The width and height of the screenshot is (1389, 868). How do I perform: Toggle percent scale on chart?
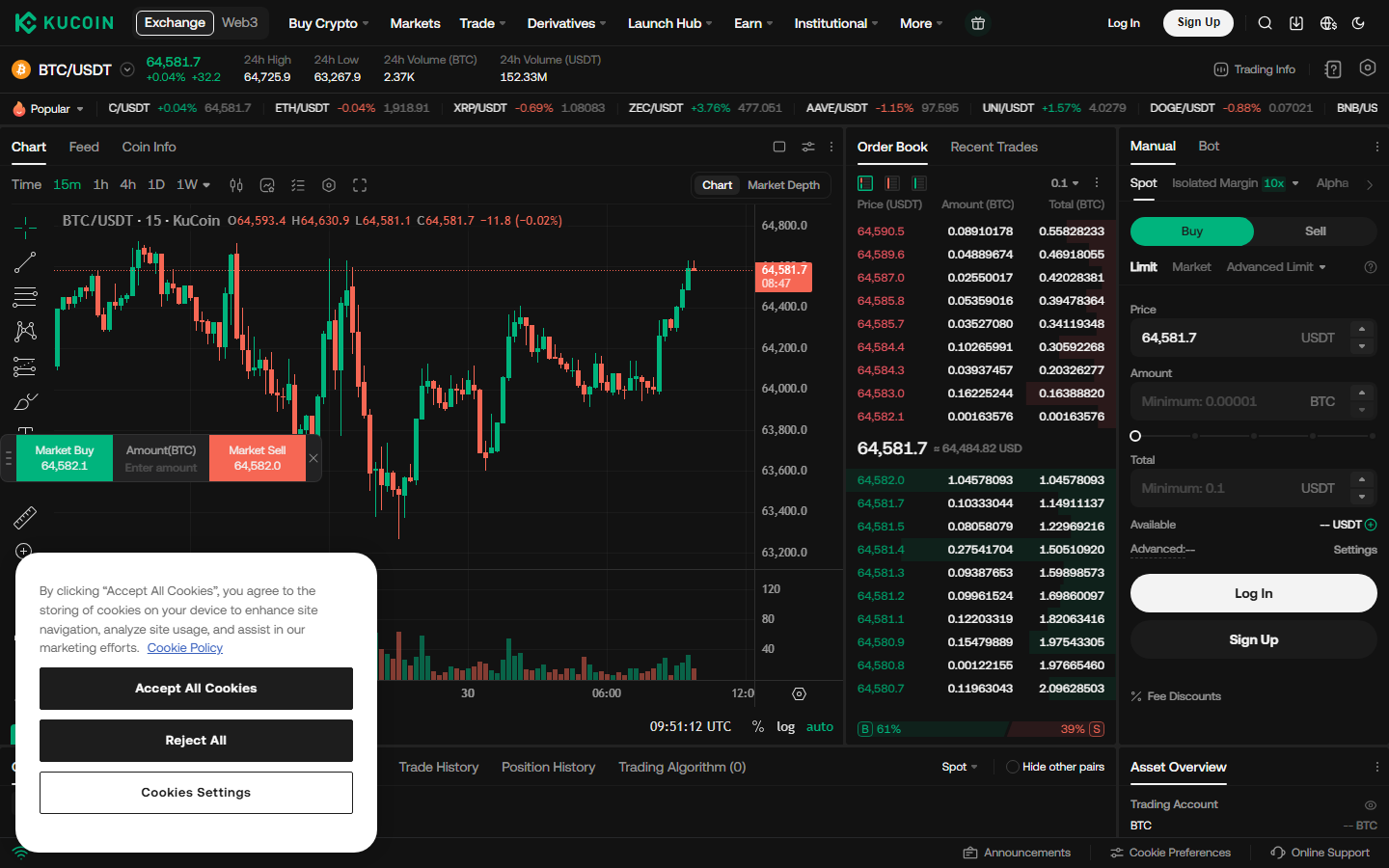tap(758, 726)
